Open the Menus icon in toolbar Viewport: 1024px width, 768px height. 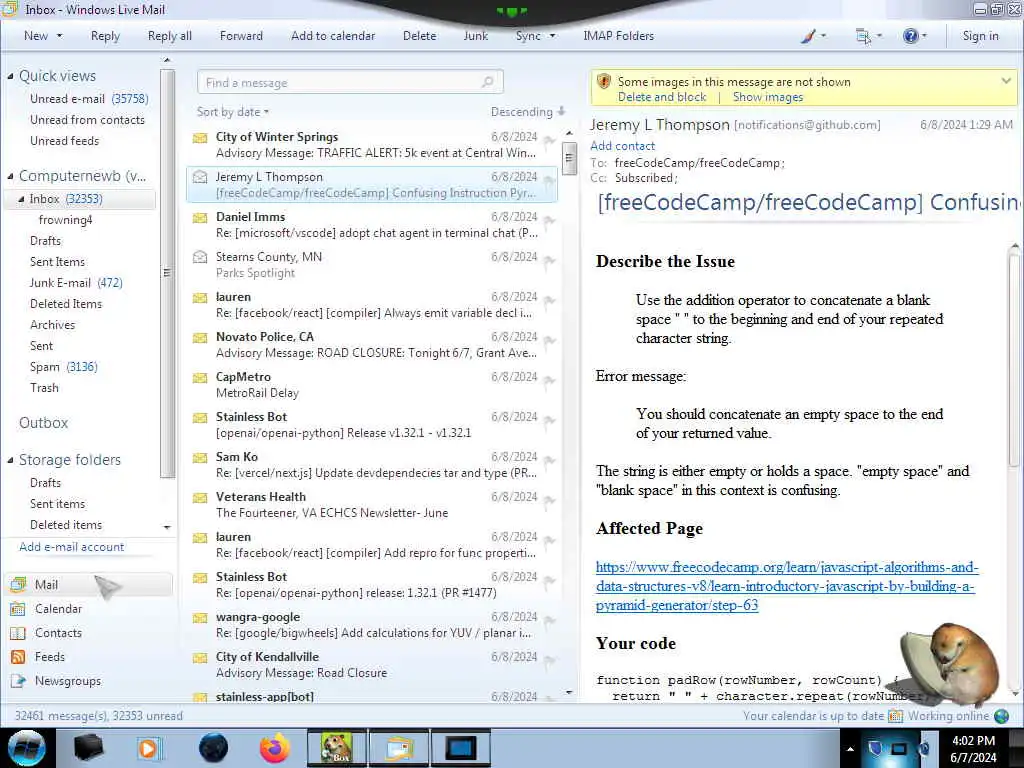[x=863, y=36]
